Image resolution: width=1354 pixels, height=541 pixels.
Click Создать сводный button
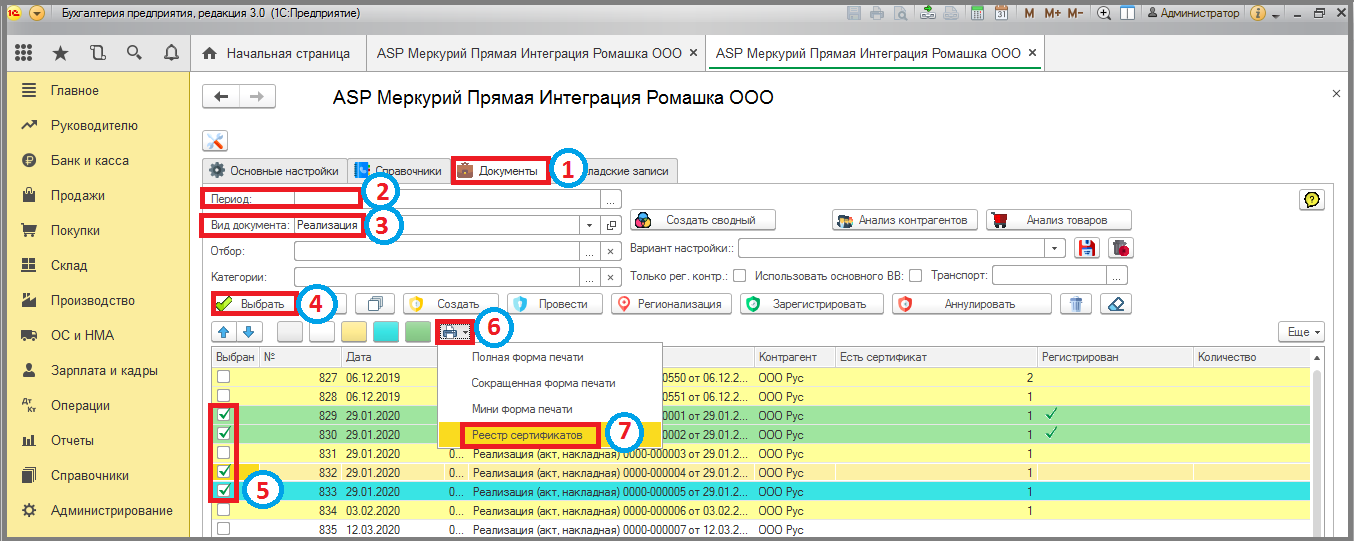[702, 220]
